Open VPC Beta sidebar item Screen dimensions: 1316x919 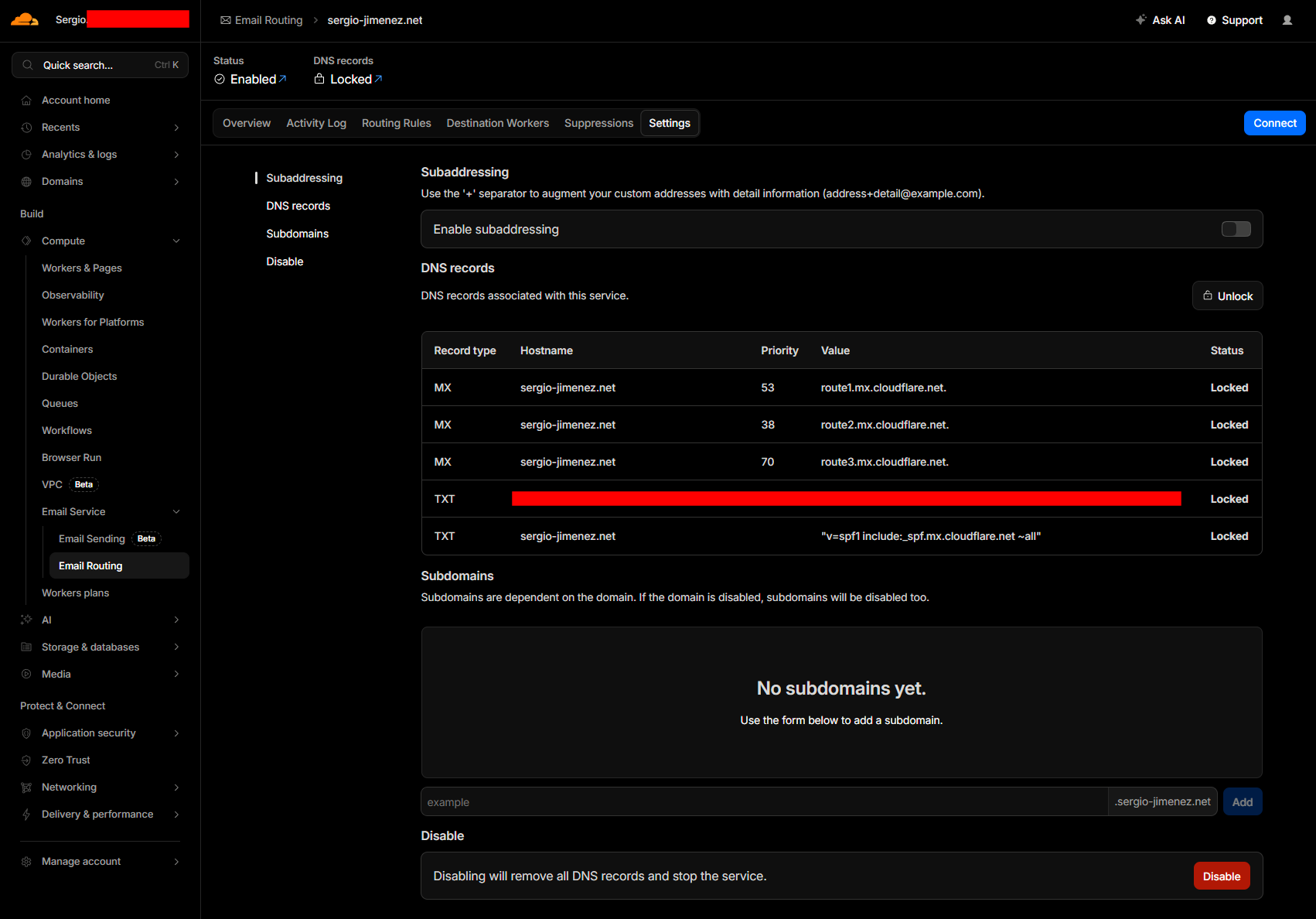click(x=70, y=485)
